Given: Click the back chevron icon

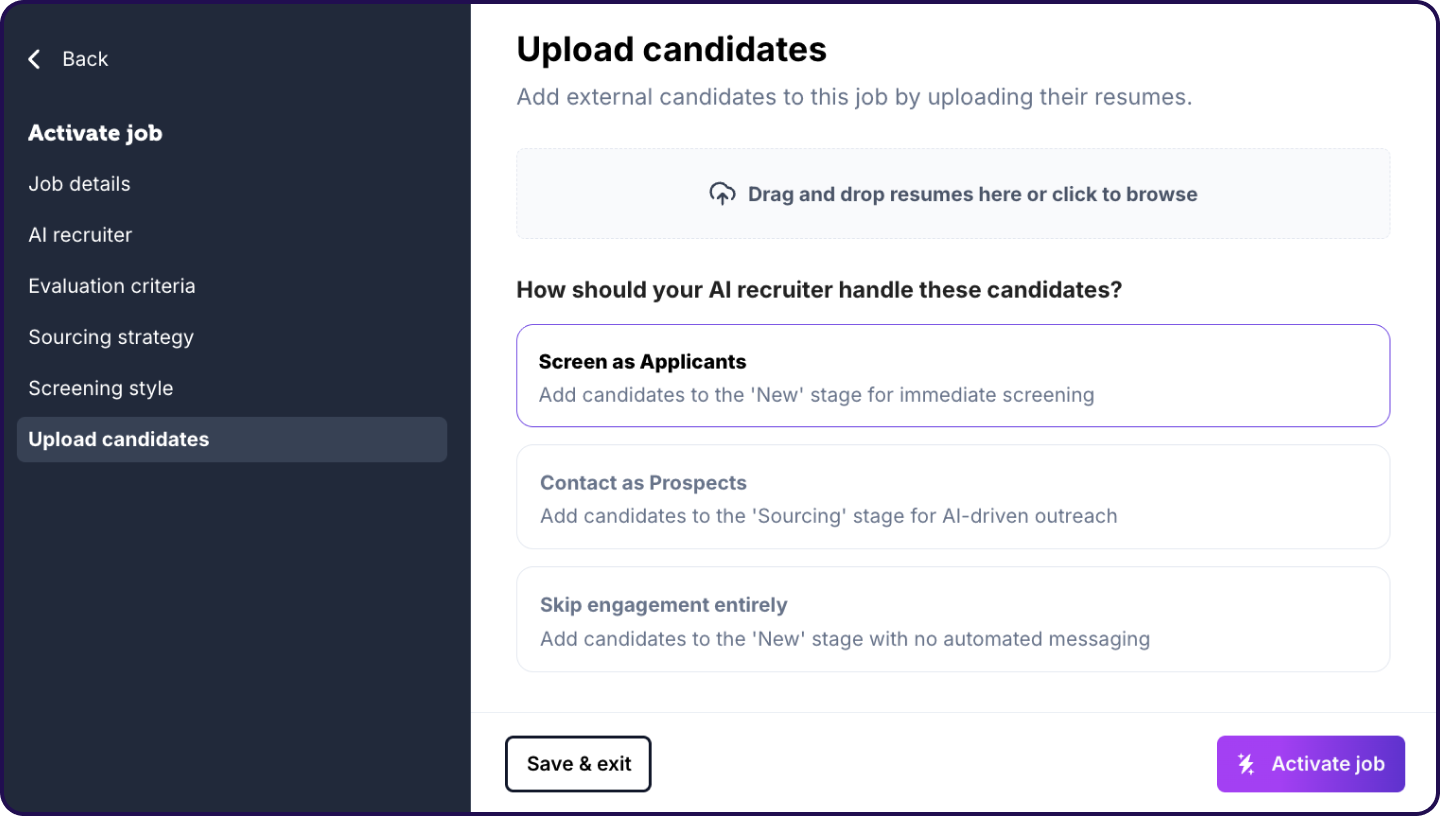Looking at the screenshot, I should click(x=34, y=59).
